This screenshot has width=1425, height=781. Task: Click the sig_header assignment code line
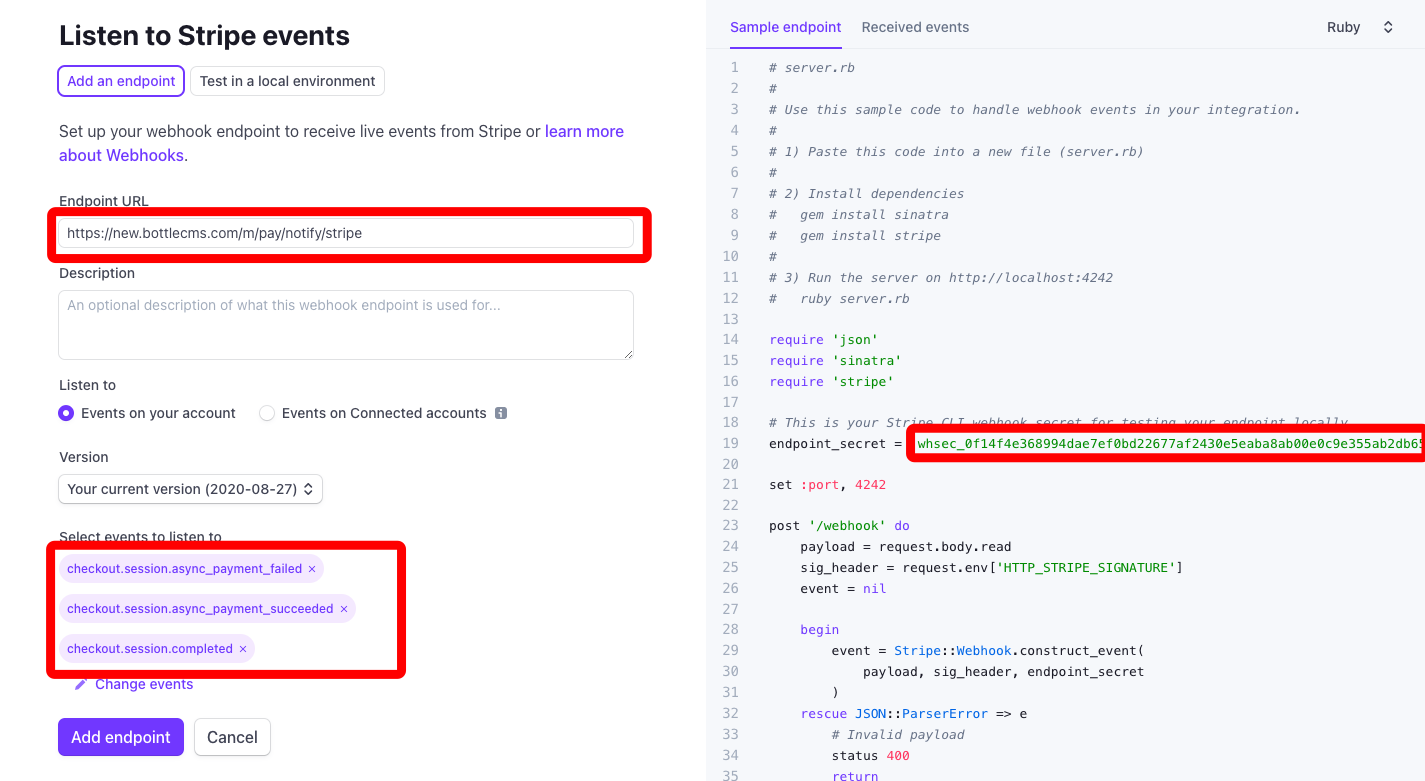(992, 567)
